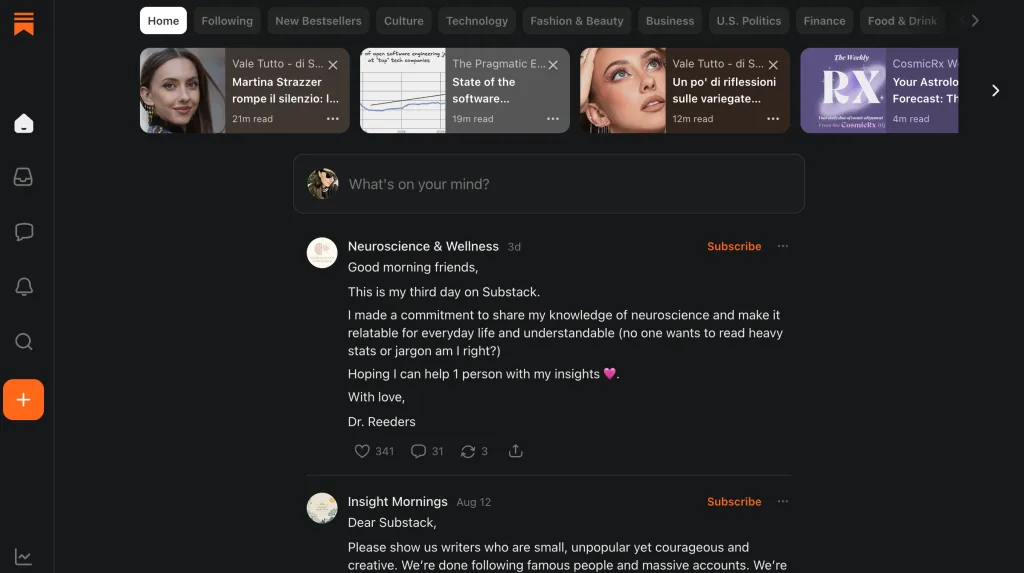The width and height of the screenshot is (1024, 573).
Task: Open Neuroscience & Wellness avatar
Action: (x=322, y=253)
